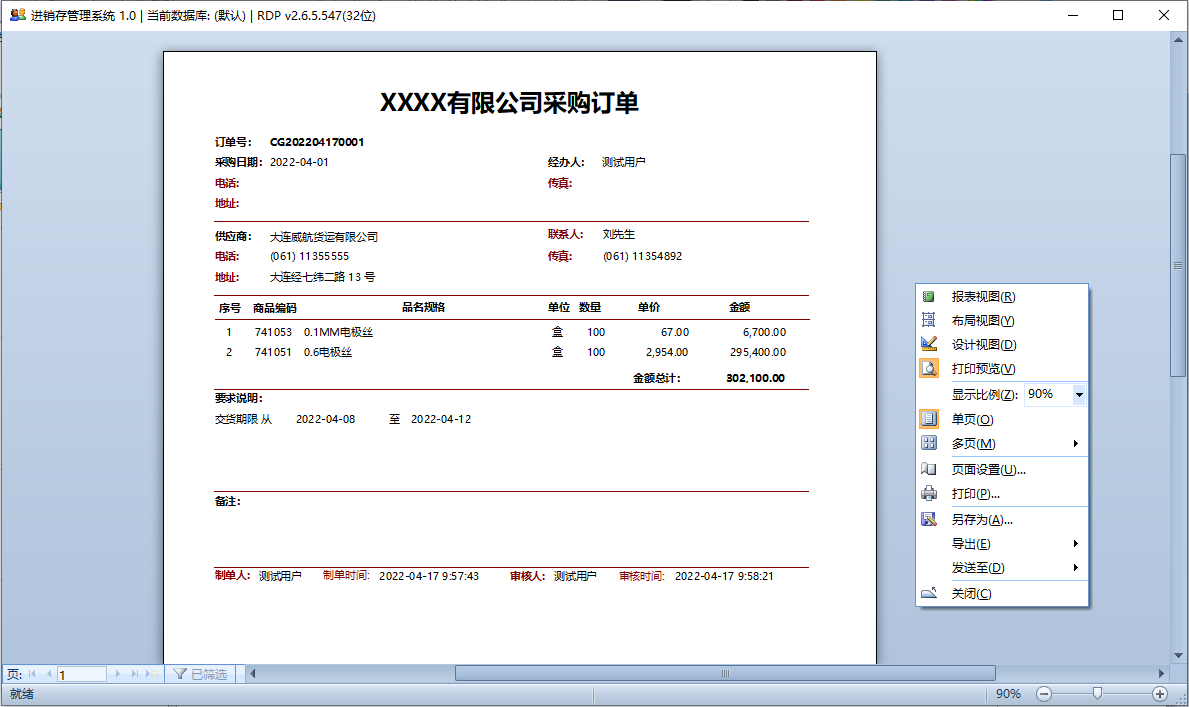Click the printer icon for 打印(P)
Image resolution: width=1189 pixels, height=707 pixels.
click(929, 494)
